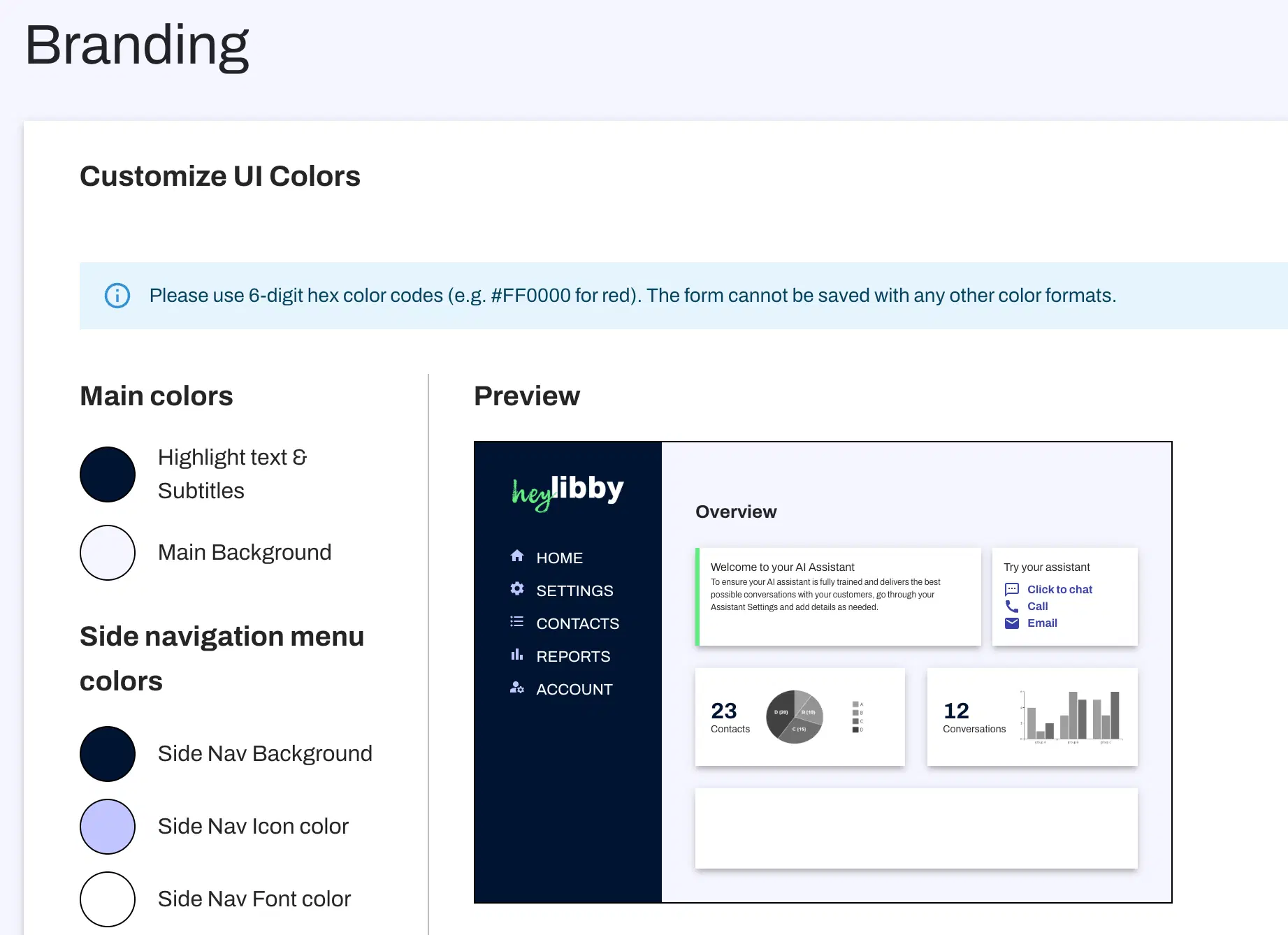Select the Contacts list icon in preview sidebar
This screenshot has width=1288, height=935.
517,621
